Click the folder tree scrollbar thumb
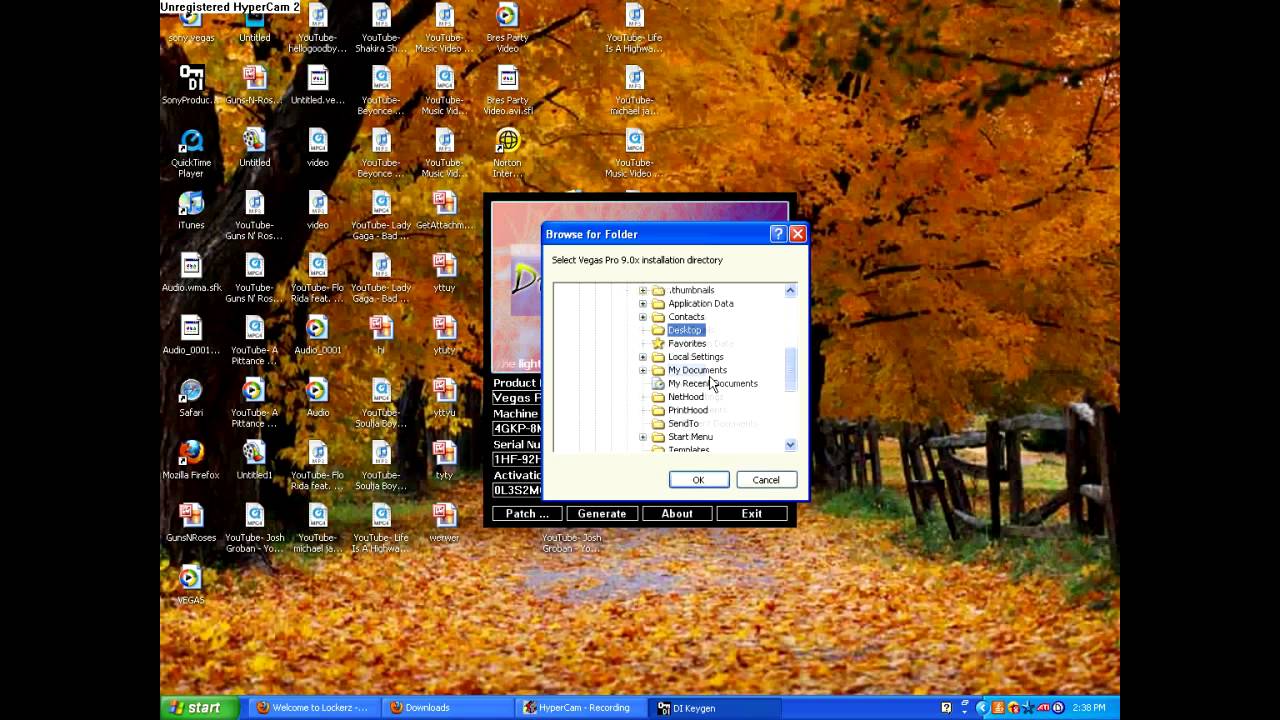This screenshot has height=720, width=1280. tap(790, 370)
